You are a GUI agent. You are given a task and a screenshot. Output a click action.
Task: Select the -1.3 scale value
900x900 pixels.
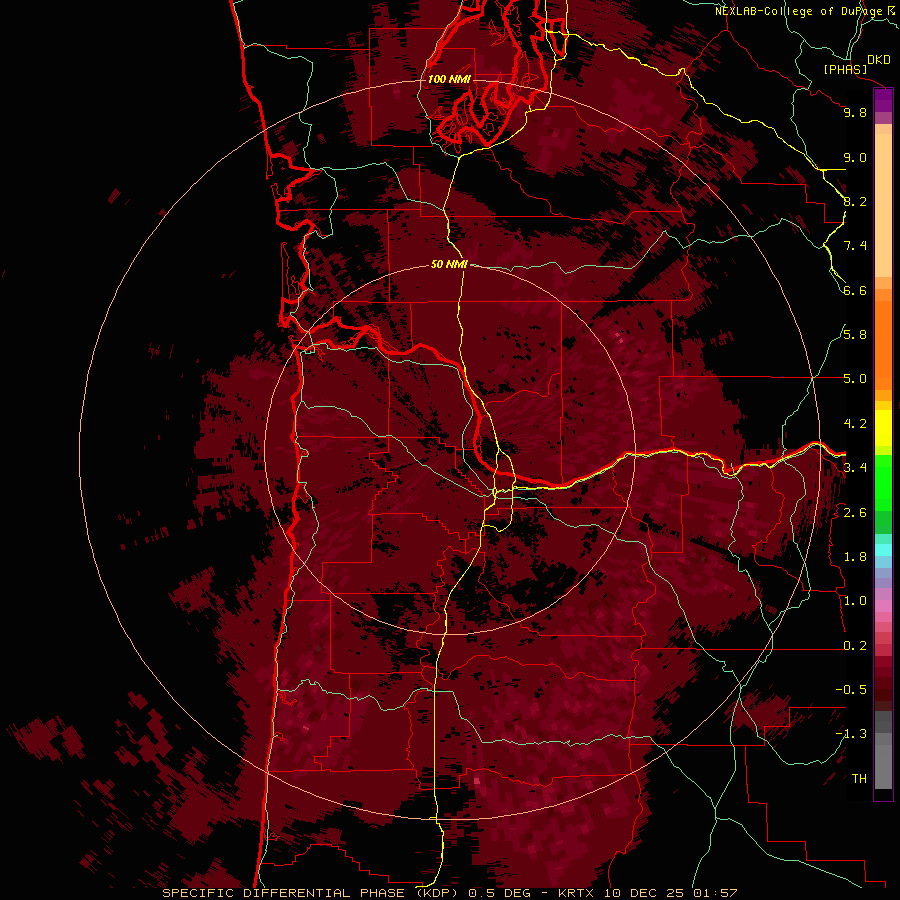click(x=851, y=734)
